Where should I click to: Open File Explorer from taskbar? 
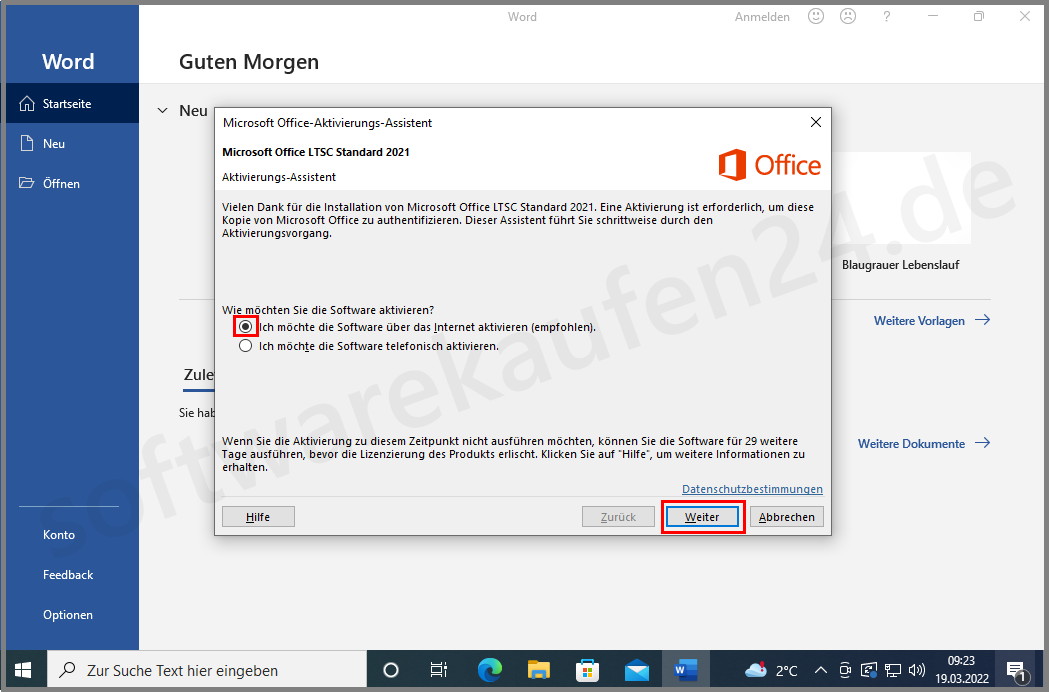click(538, 670)
